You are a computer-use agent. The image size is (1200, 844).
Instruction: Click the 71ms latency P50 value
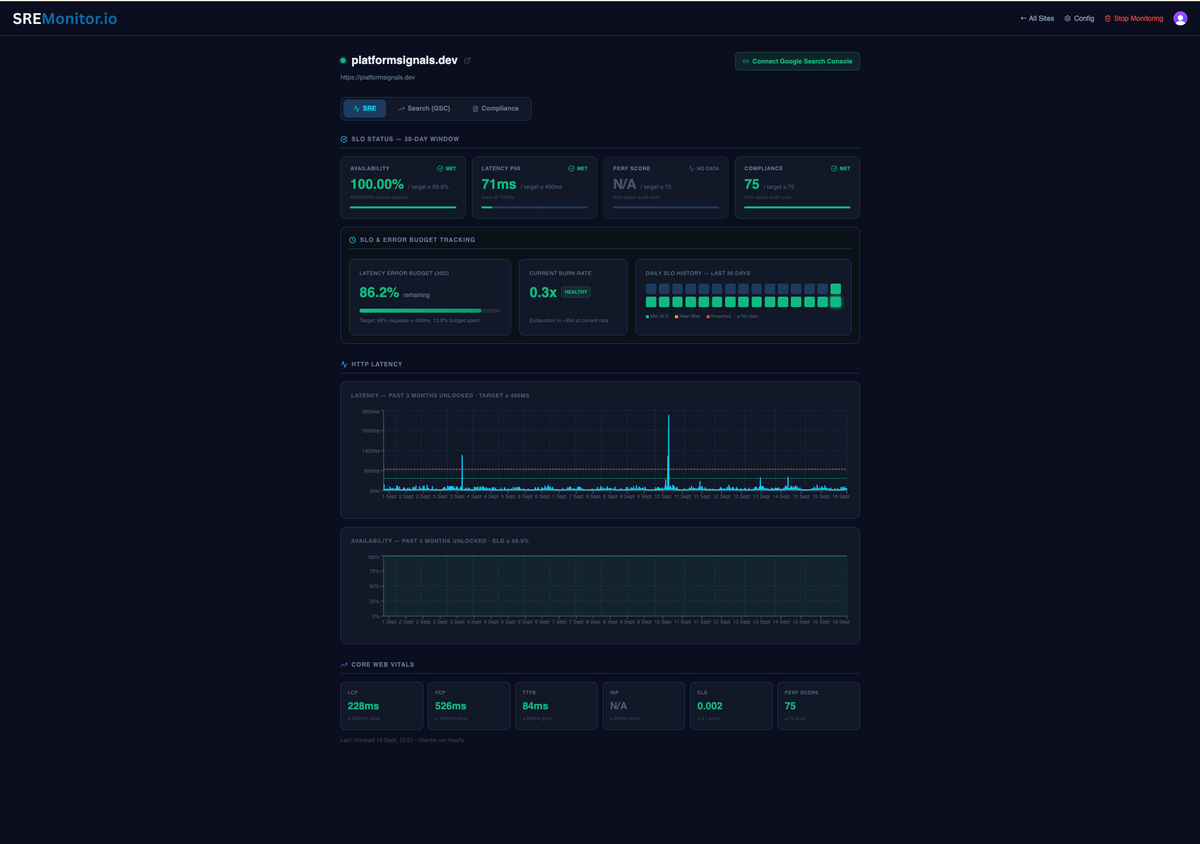(499, 185)
